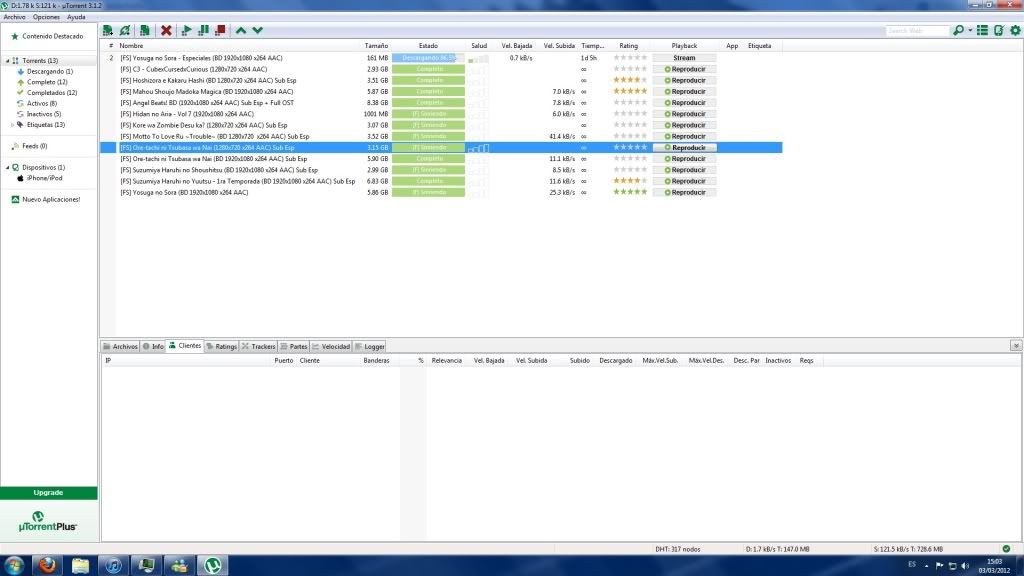This screenshot has height=576, width=1024.
Task: Collapse the Dispositivos tree node arrow
Action: pyautogui.click(x=8, y=168)
